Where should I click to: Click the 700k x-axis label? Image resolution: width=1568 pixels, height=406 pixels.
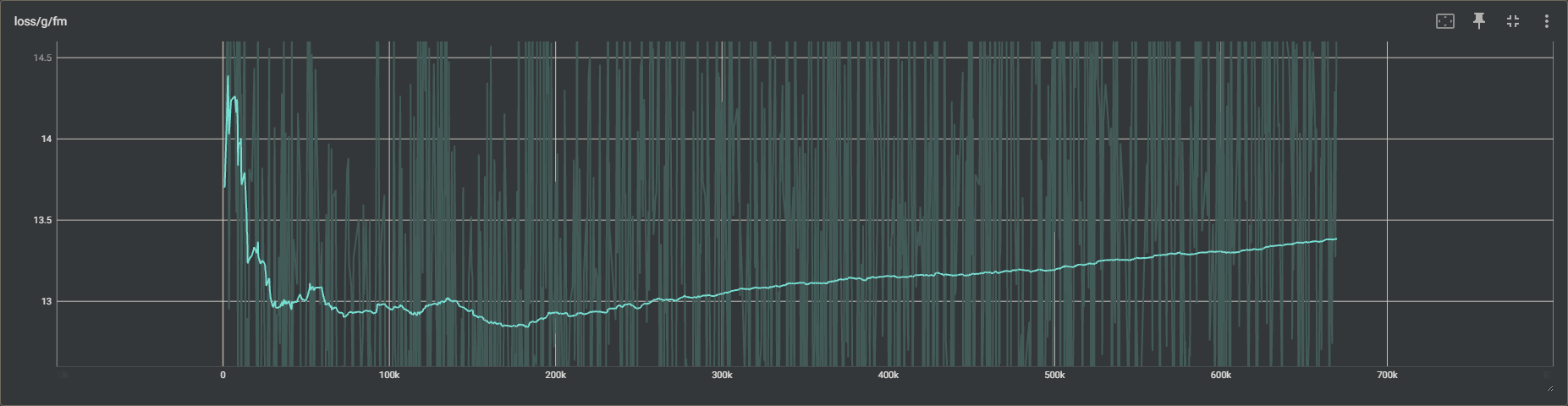1387,375
